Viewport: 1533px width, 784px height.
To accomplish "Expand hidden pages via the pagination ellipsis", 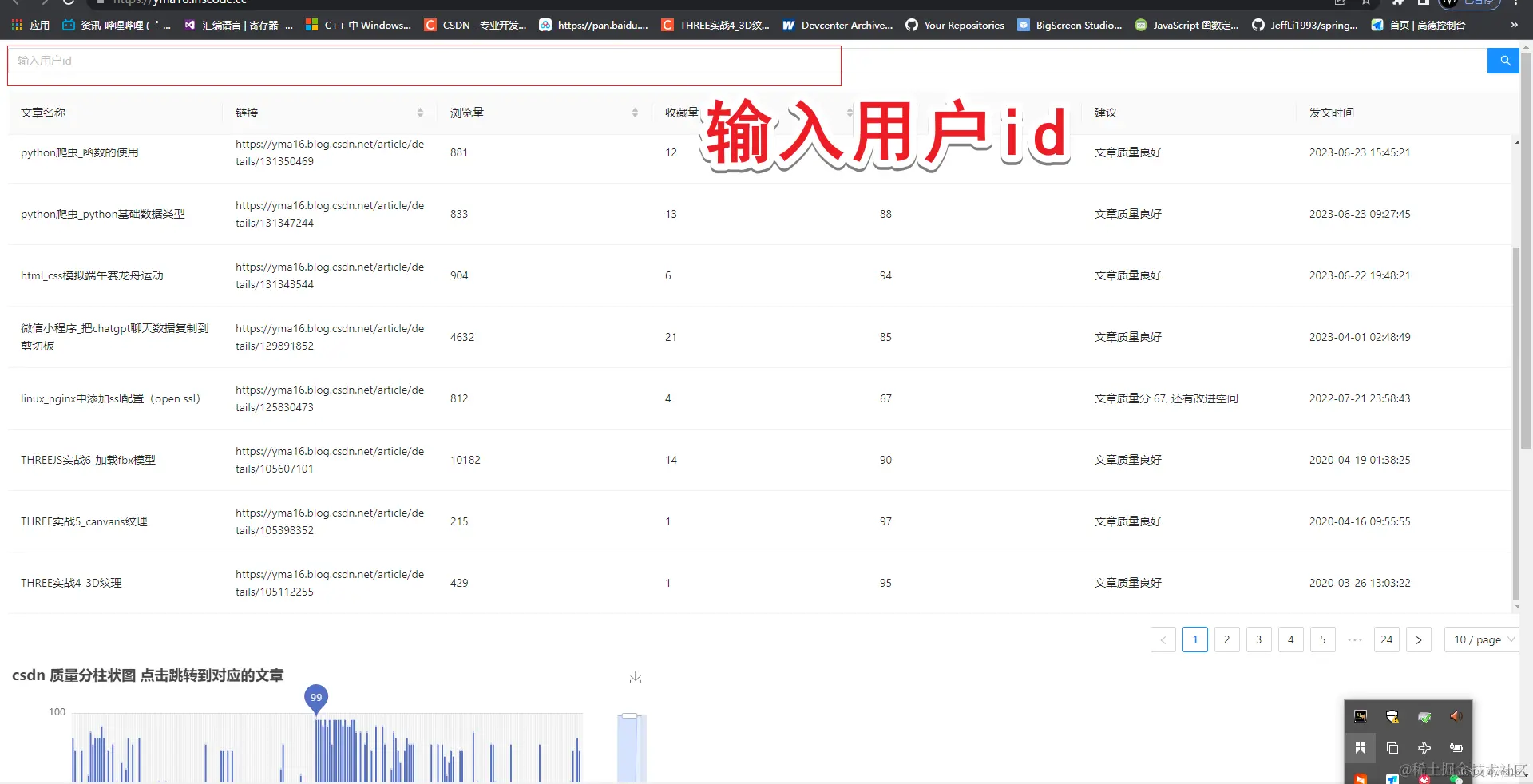I will pyautogui.click(x=1354, y=639).
